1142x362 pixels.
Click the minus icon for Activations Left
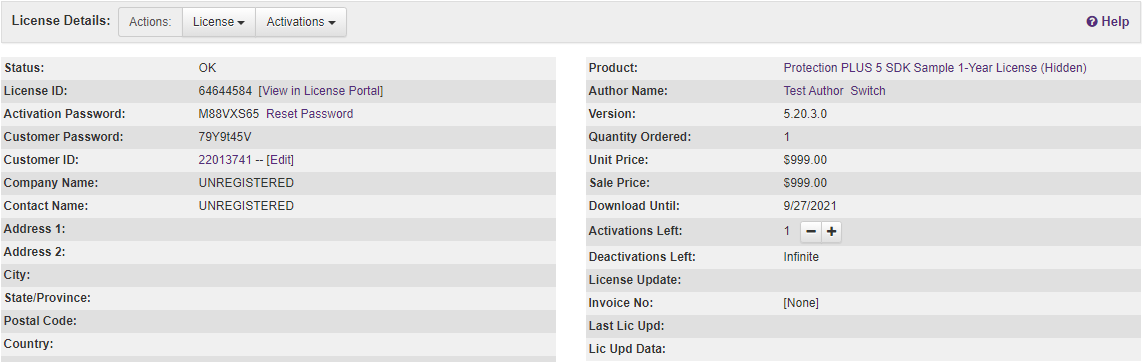pyautogui.click(x=811, y=232)
